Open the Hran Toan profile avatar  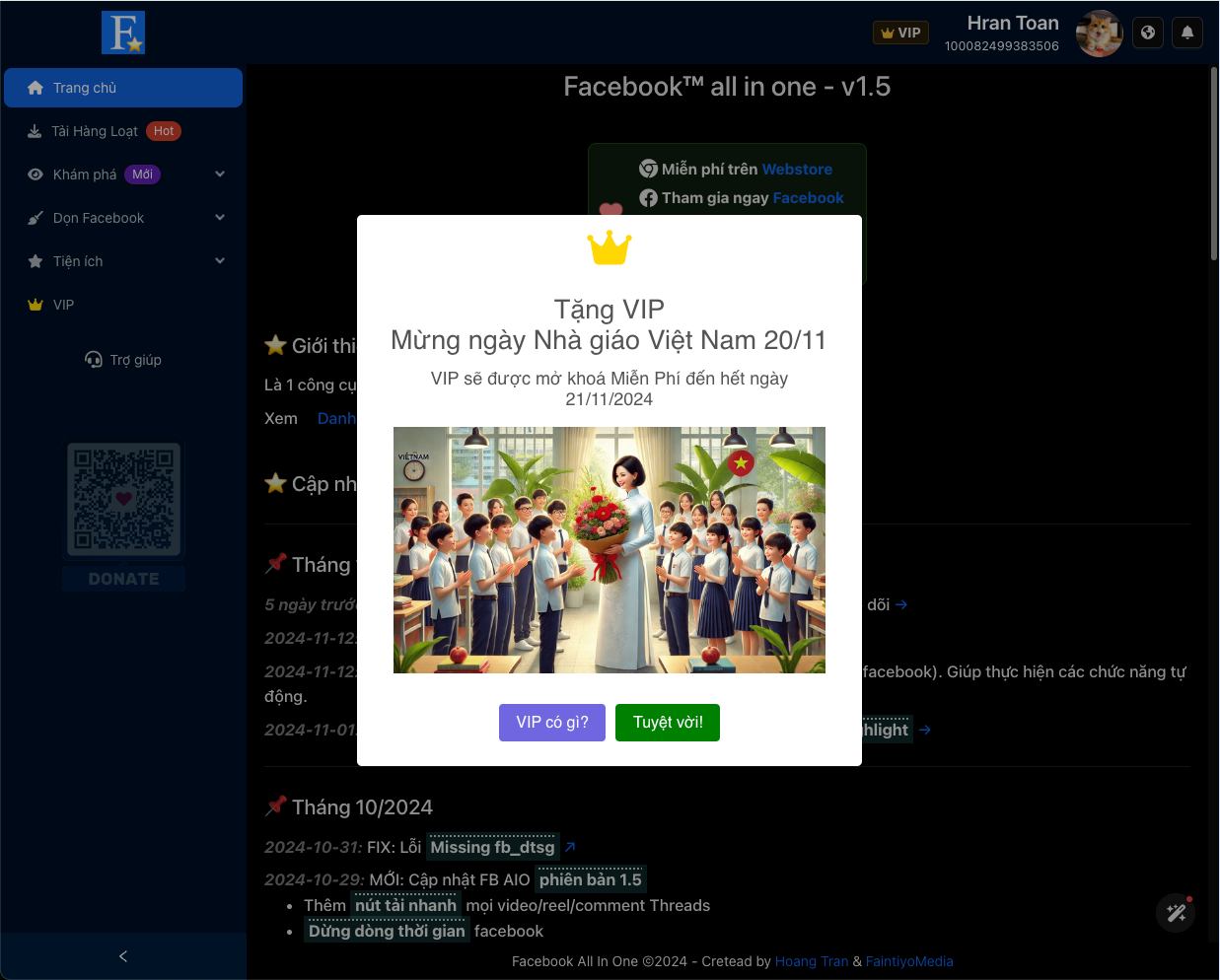coord(1099,34)
